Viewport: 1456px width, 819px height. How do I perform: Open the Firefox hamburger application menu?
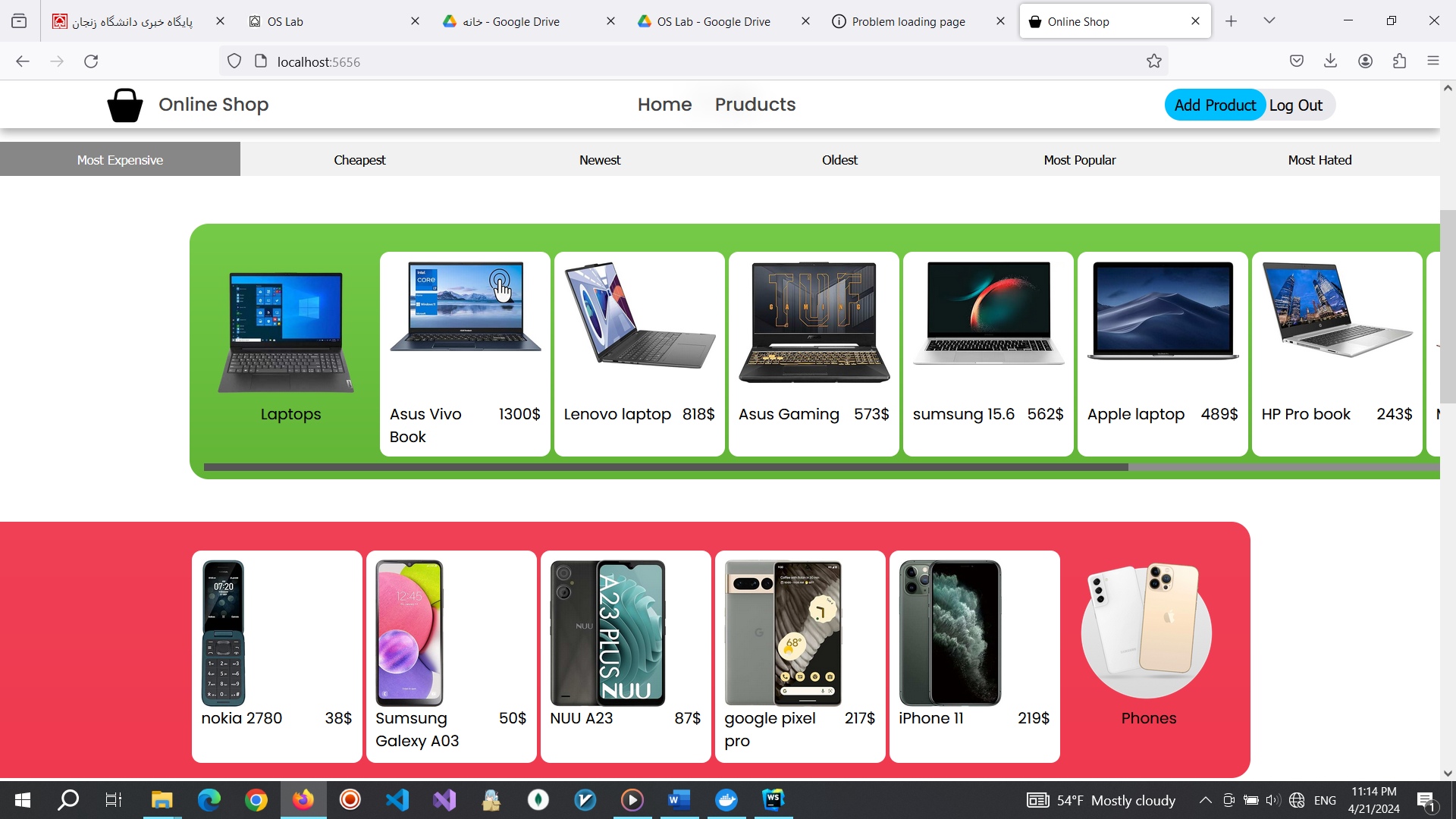(1432, 61)
